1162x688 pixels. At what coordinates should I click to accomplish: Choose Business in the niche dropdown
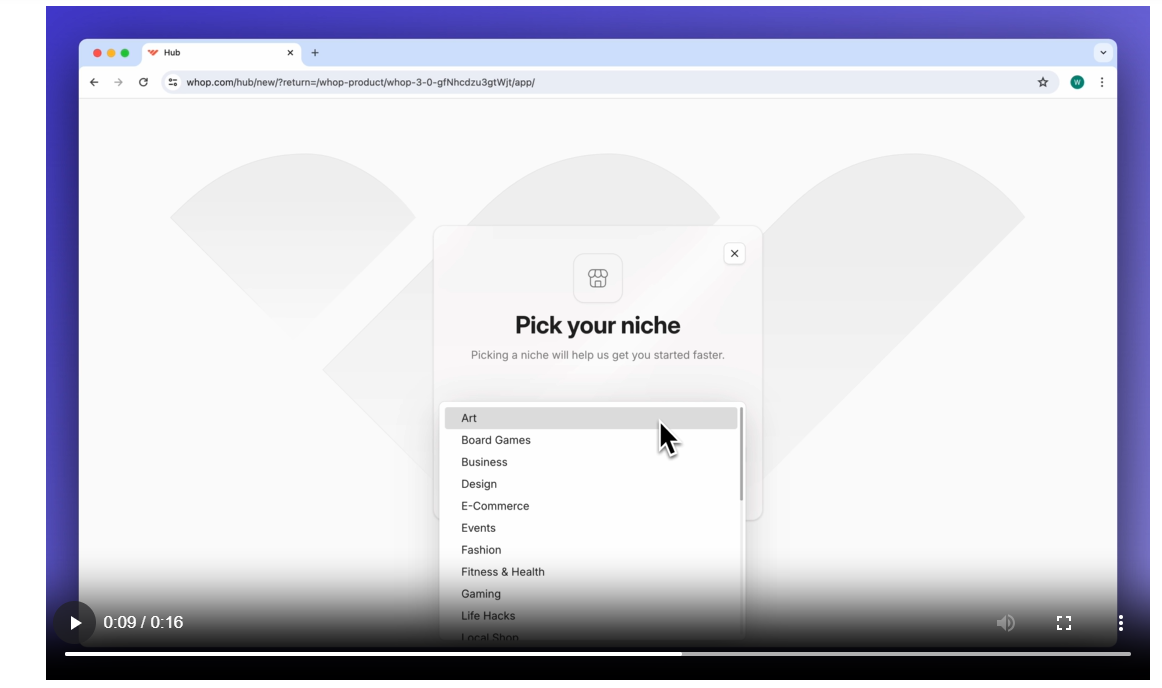[x=591, y=462]
